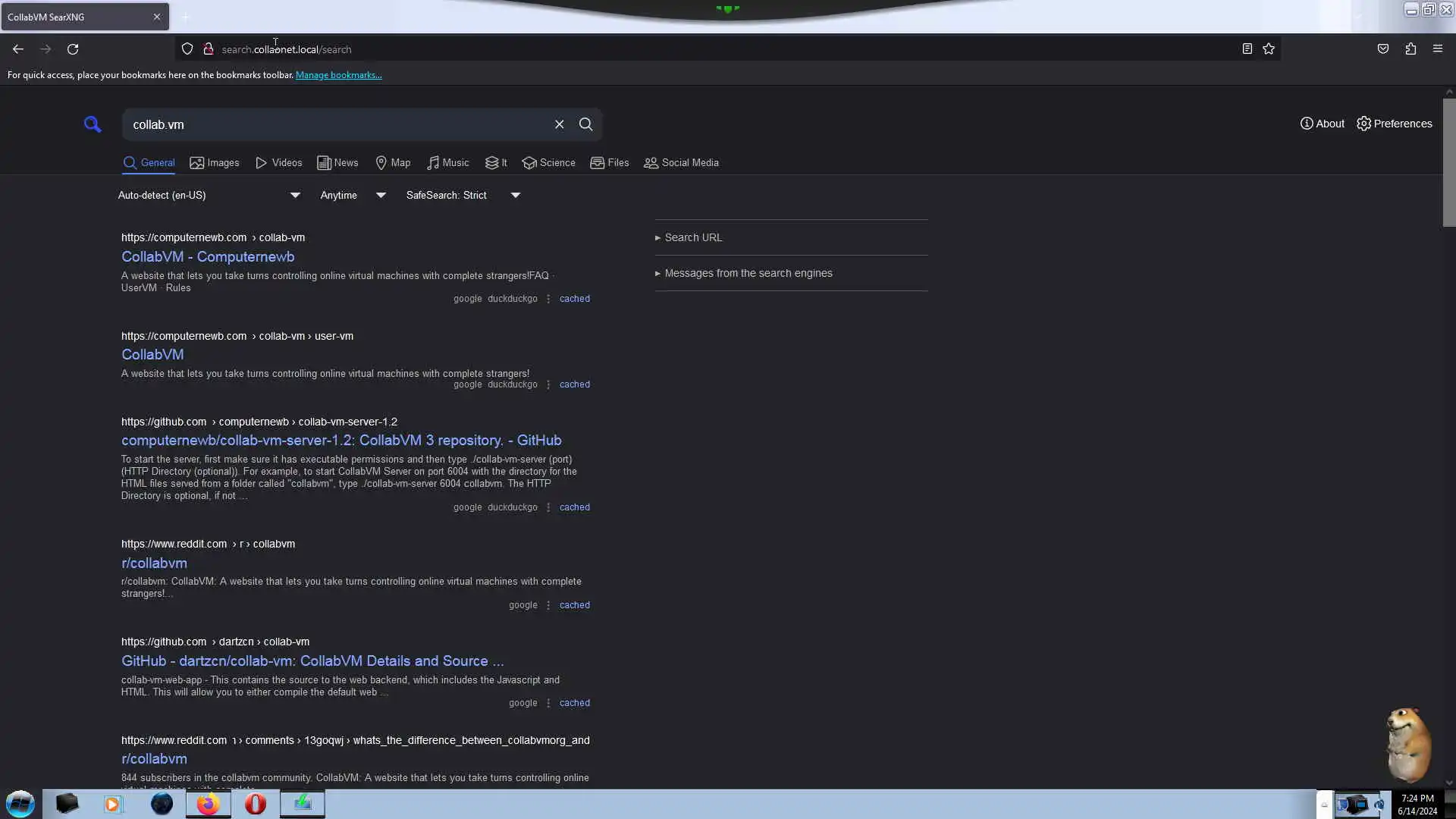
Task: Open the CollabVM - Computernewb result link
Action: click(208, 257)
